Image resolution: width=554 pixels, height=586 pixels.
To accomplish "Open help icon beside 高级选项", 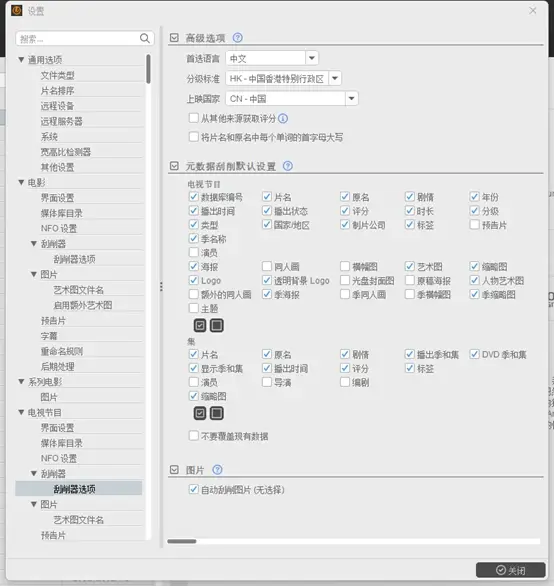I will (x=237, y=38).
